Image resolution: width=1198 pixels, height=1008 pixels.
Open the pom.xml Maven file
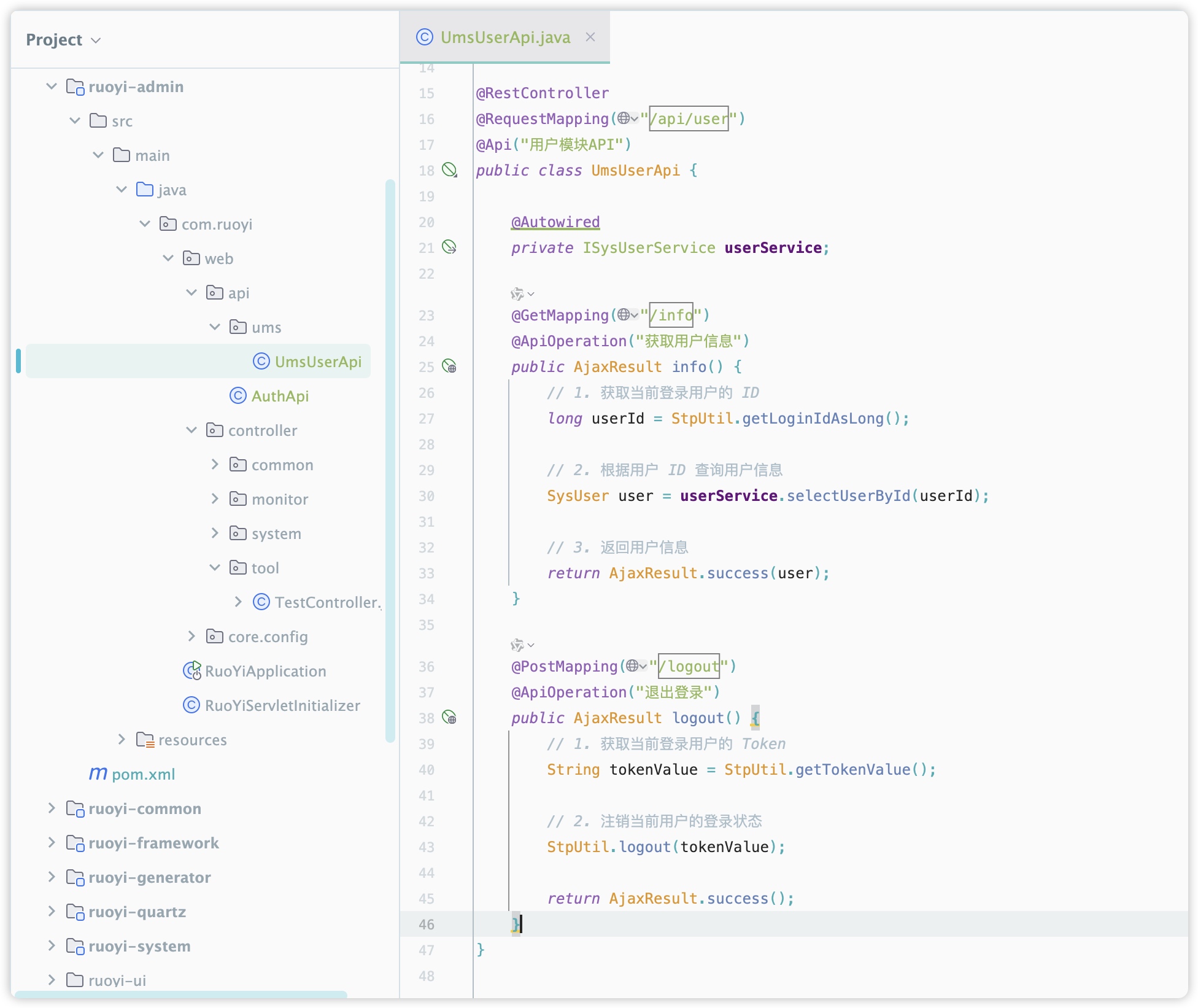(143, 774)
